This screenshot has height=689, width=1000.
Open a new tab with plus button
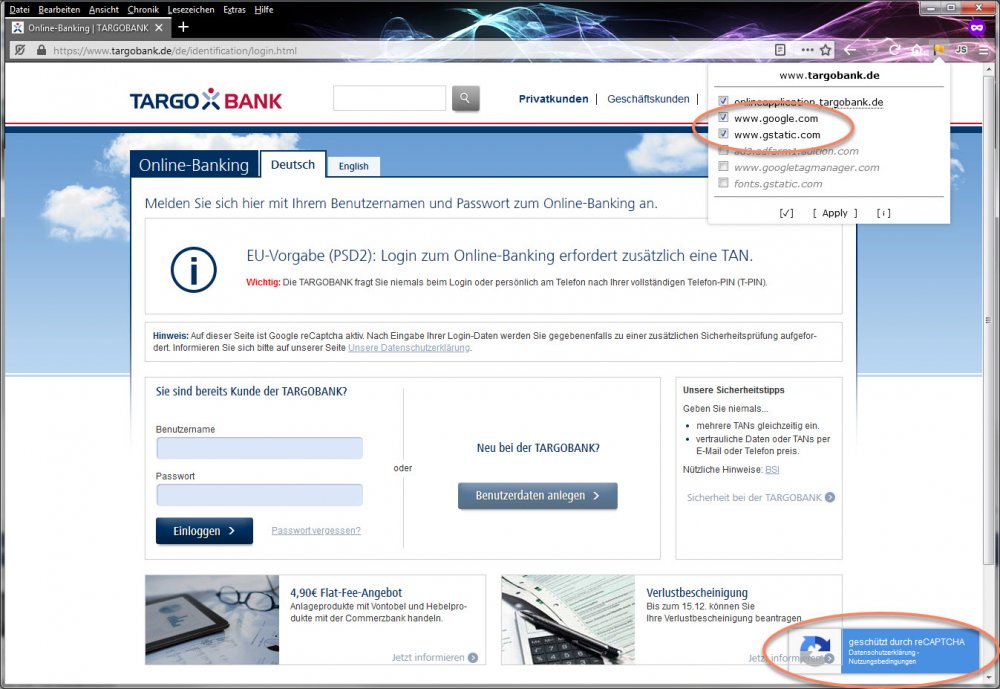[x=184, y=27]
